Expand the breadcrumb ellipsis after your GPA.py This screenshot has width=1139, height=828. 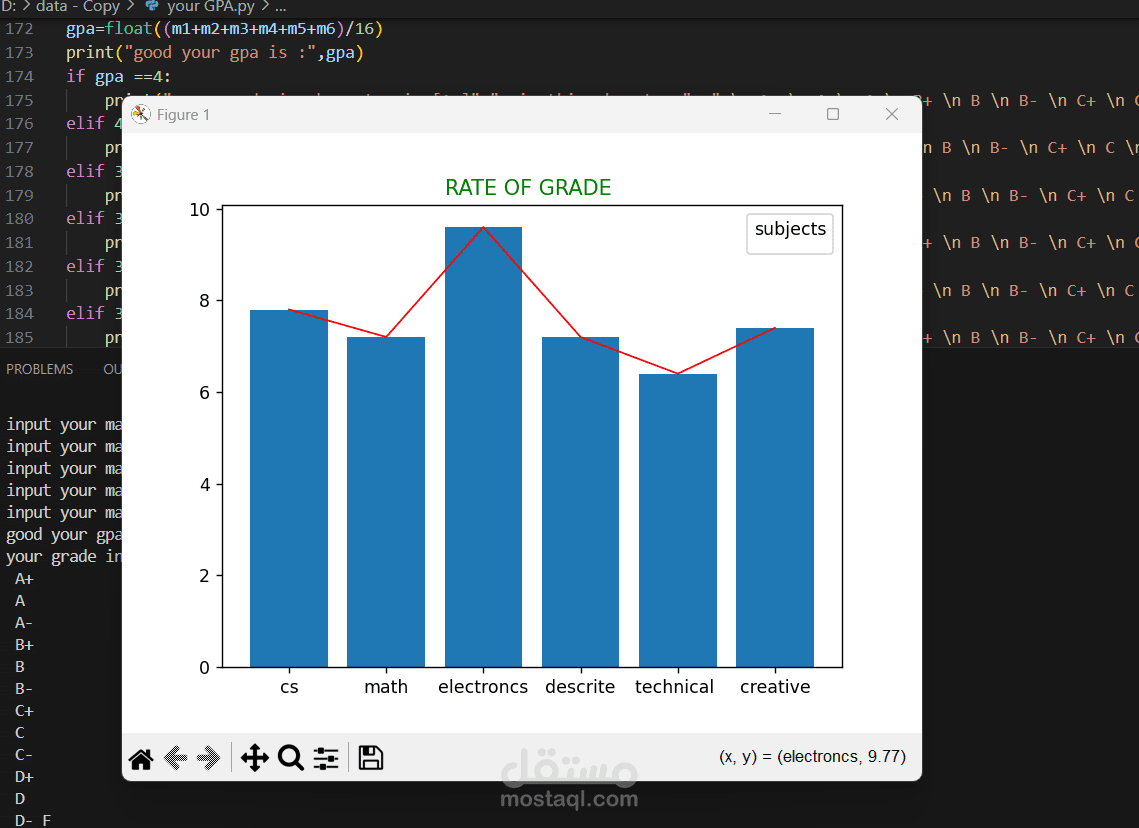pyautogui.click(x=280, y=7)
